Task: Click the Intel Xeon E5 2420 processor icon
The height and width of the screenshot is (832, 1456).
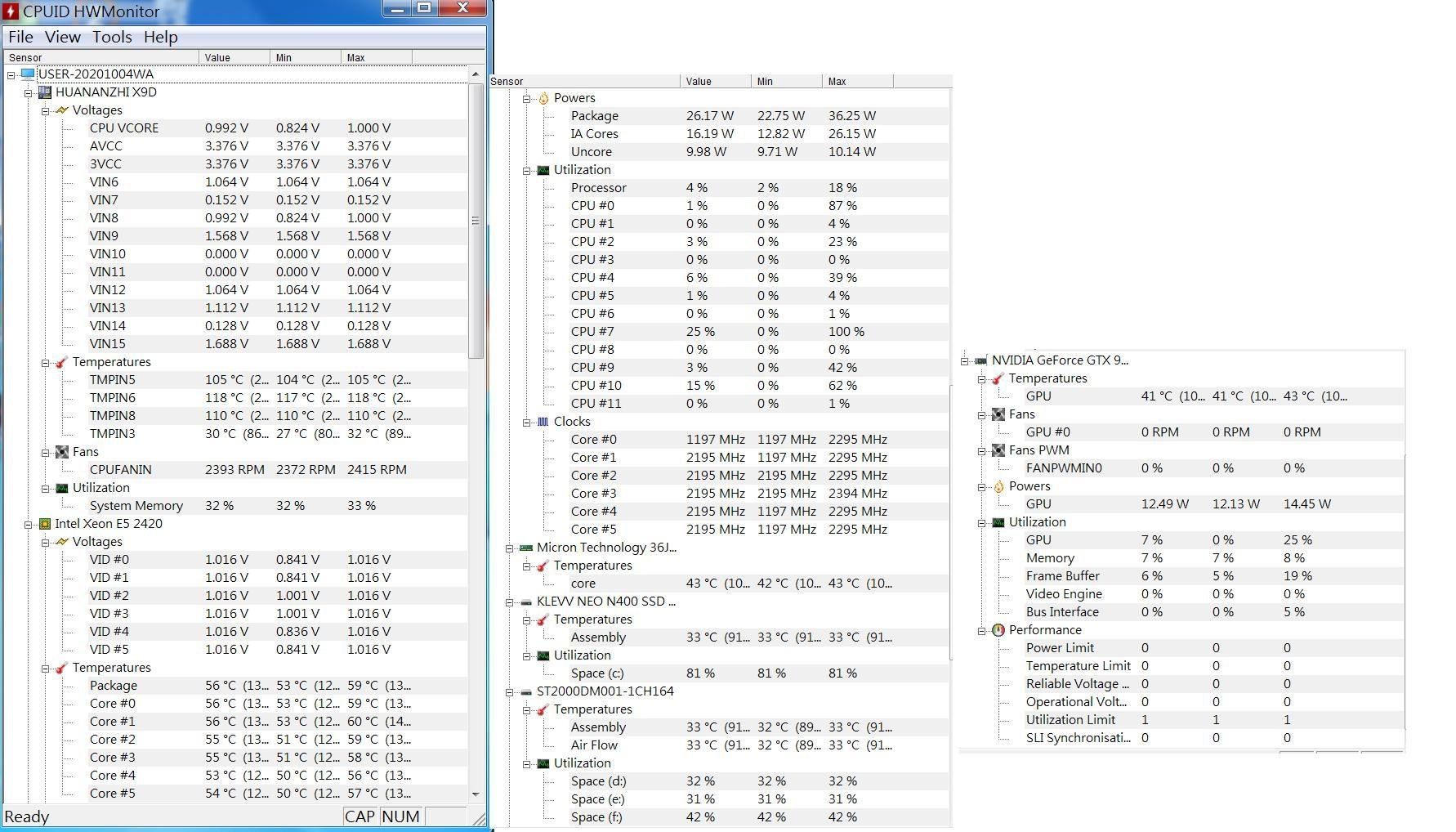Action: pyautogui.click(x=45, y=524)
